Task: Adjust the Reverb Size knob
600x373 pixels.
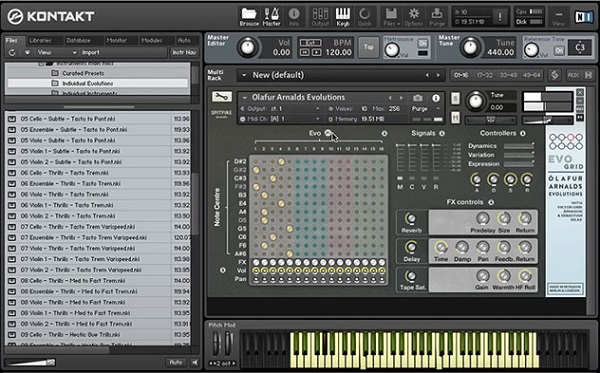Action: (504, 218)
